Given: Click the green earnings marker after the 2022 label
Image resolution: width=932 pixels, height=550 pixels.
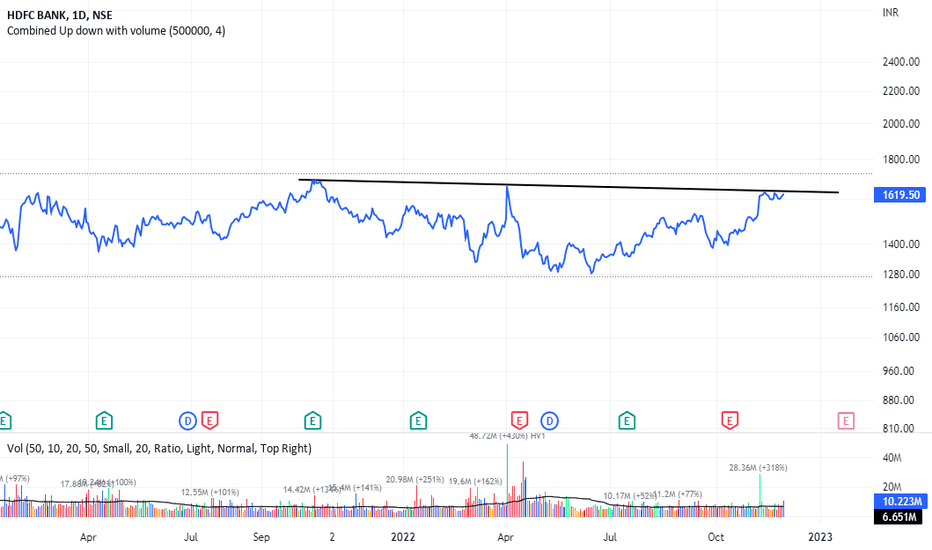Looking at the screenshot, I should [418, 421].
